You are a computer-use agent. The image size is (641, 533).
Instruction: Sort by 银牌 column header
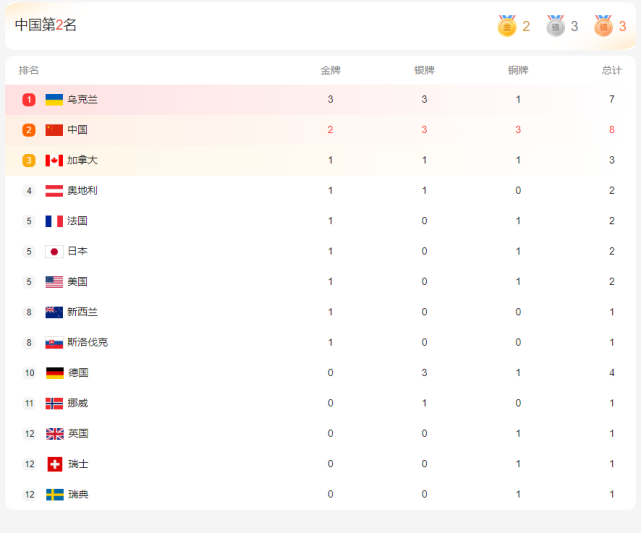[x=424, y=70]
